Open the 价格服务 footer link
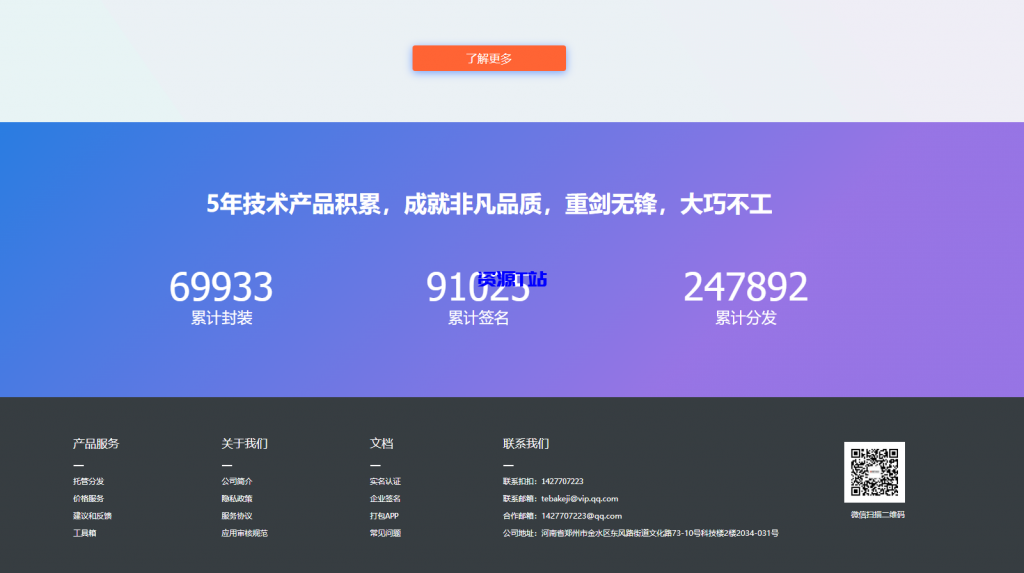The image size is (1024, 573). tap(89, 499)
